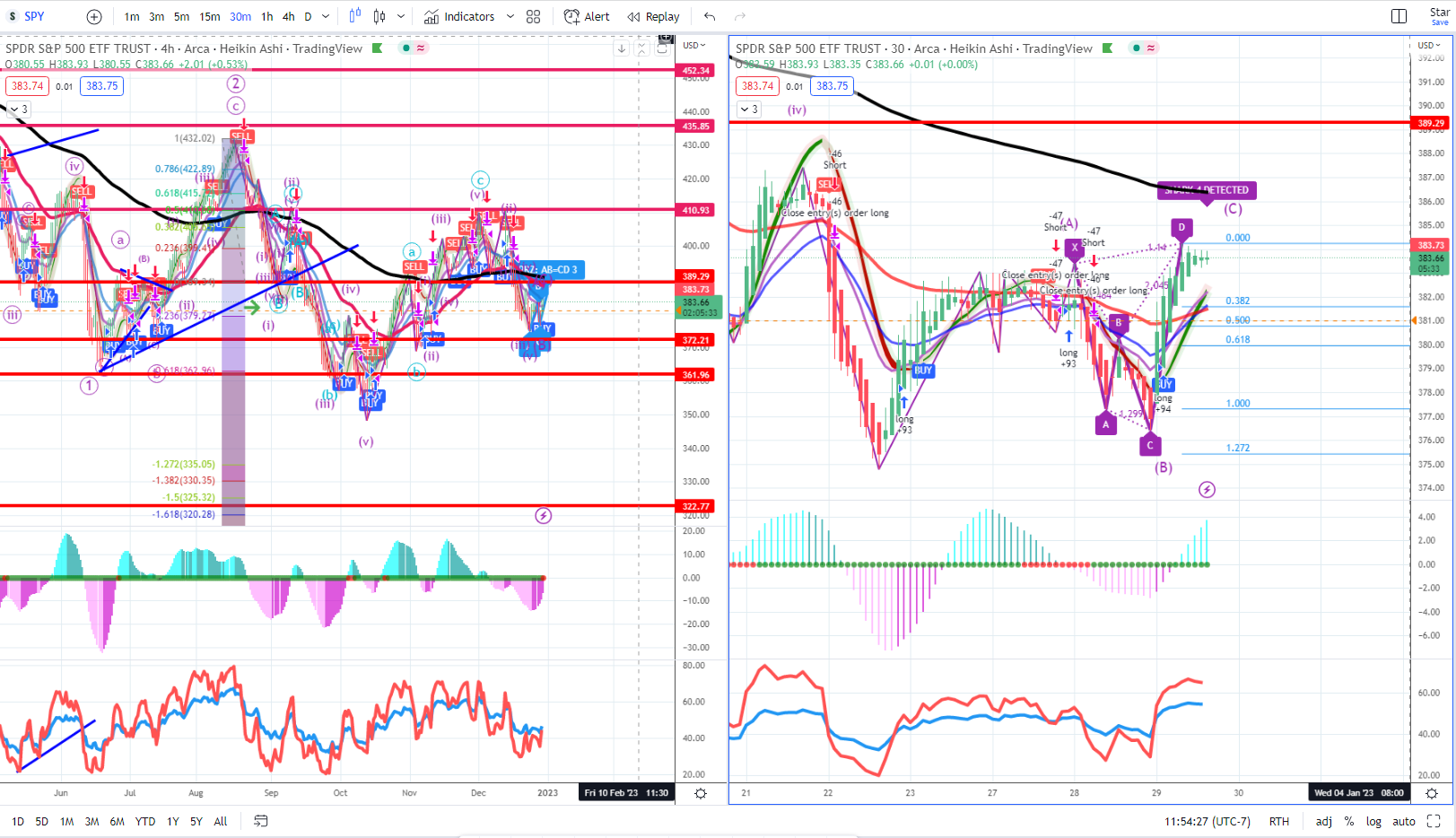Undo the last chart action
This screenshot has height=838, width=1456.
[x=710, y=16]
